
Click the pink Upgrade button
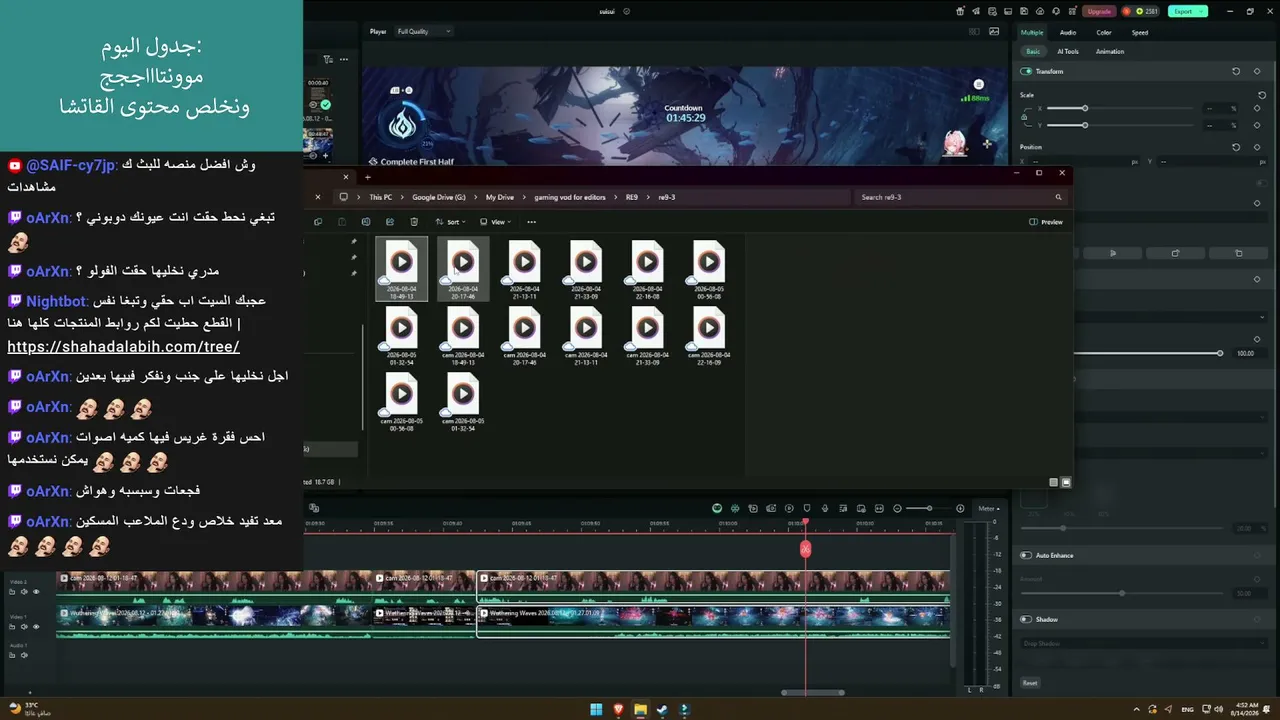(1099, 11)
